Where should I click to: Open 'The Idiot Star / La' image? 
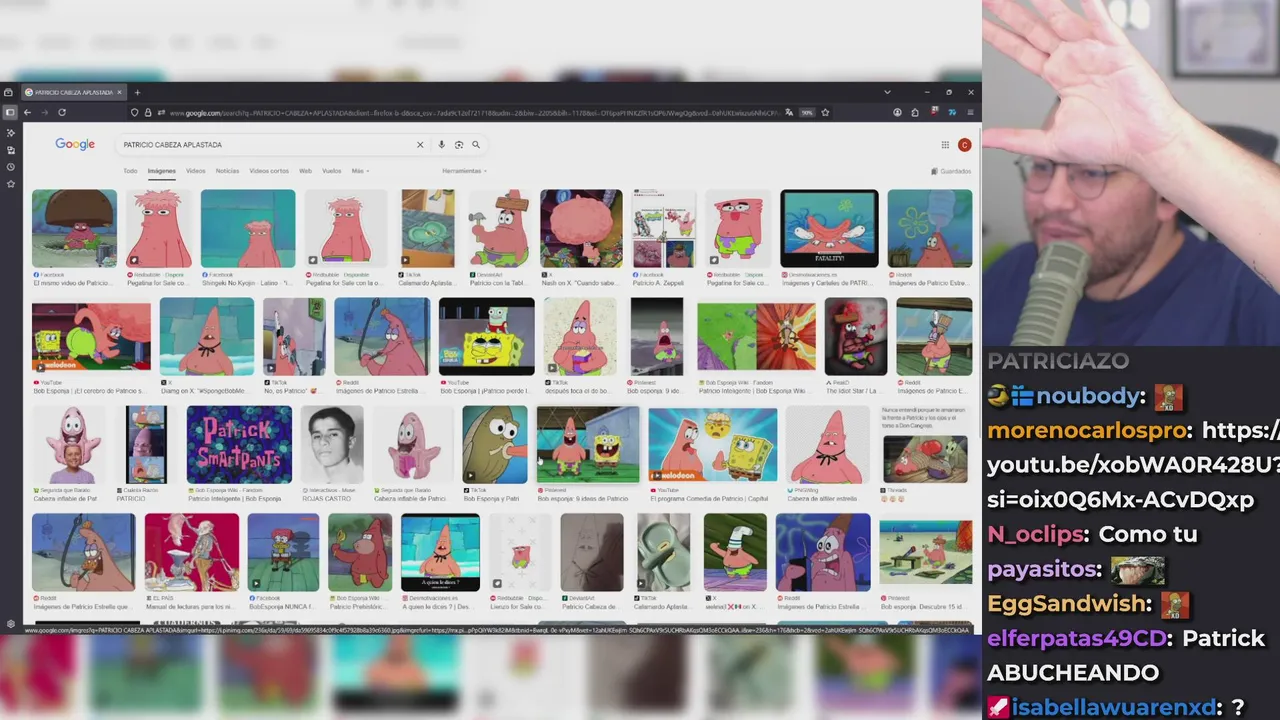tap(855, 337)
